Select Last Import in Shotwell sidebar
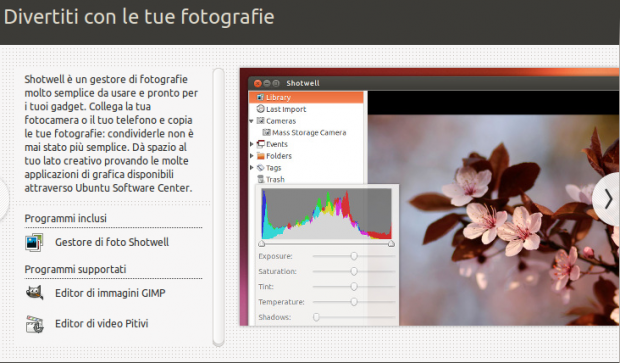The height and width of the screenshot is (363, 620). click(306, 109)
